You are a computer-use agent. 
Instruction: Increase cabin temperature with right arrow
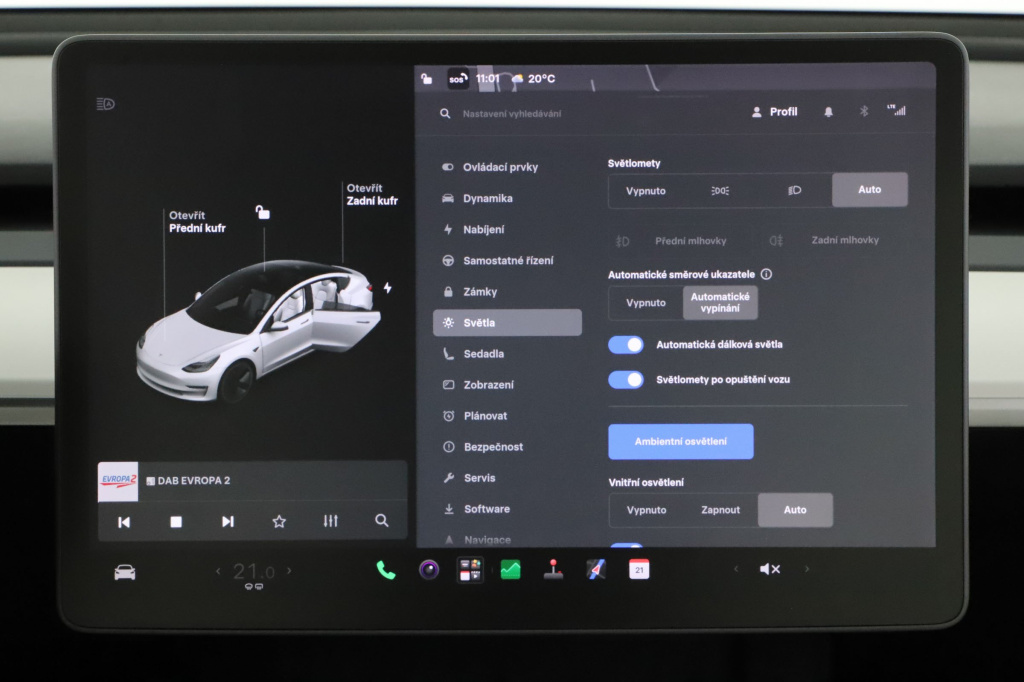point(289,571)
